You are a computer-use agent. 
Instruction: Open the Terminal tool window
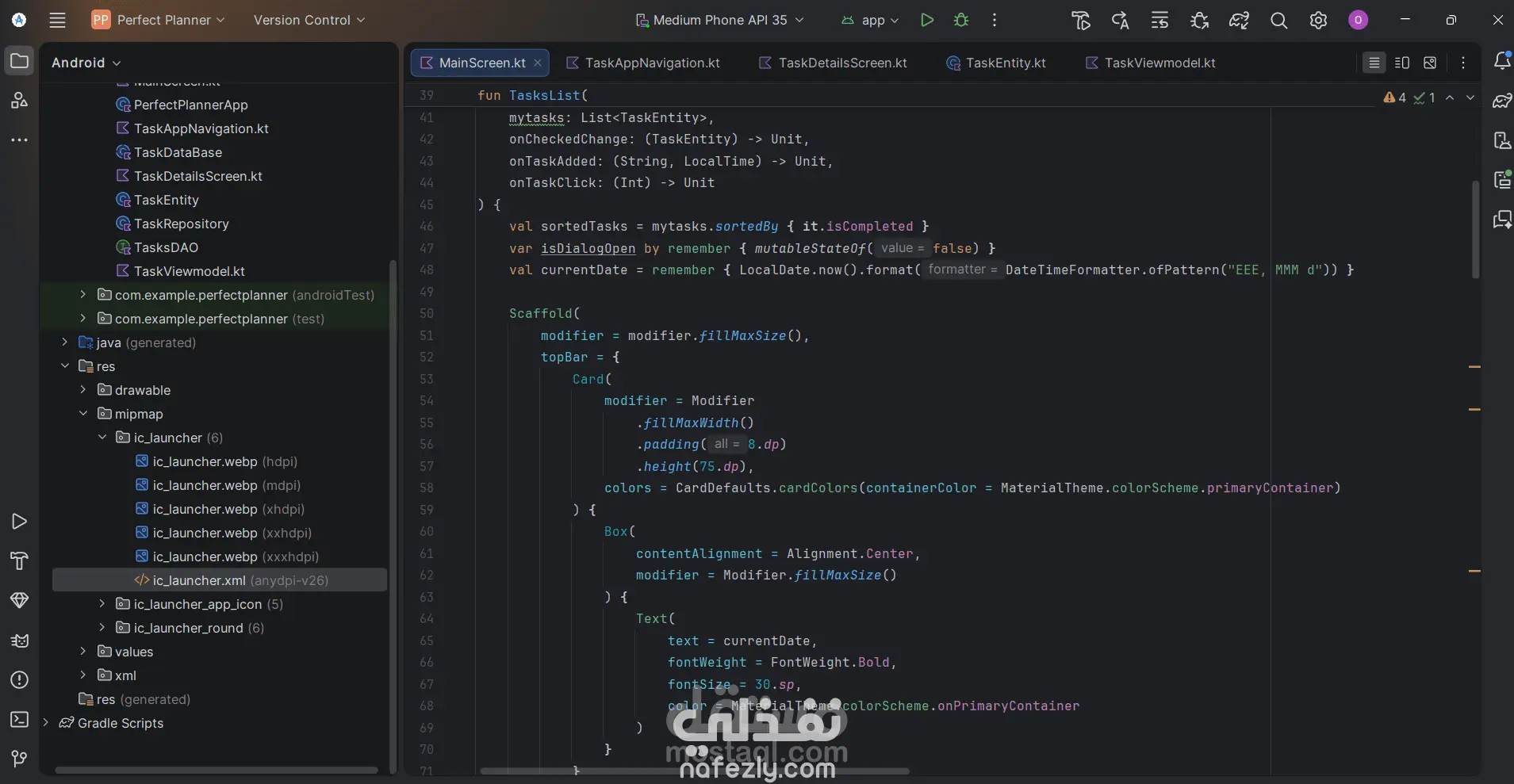[x=19, y=719]
